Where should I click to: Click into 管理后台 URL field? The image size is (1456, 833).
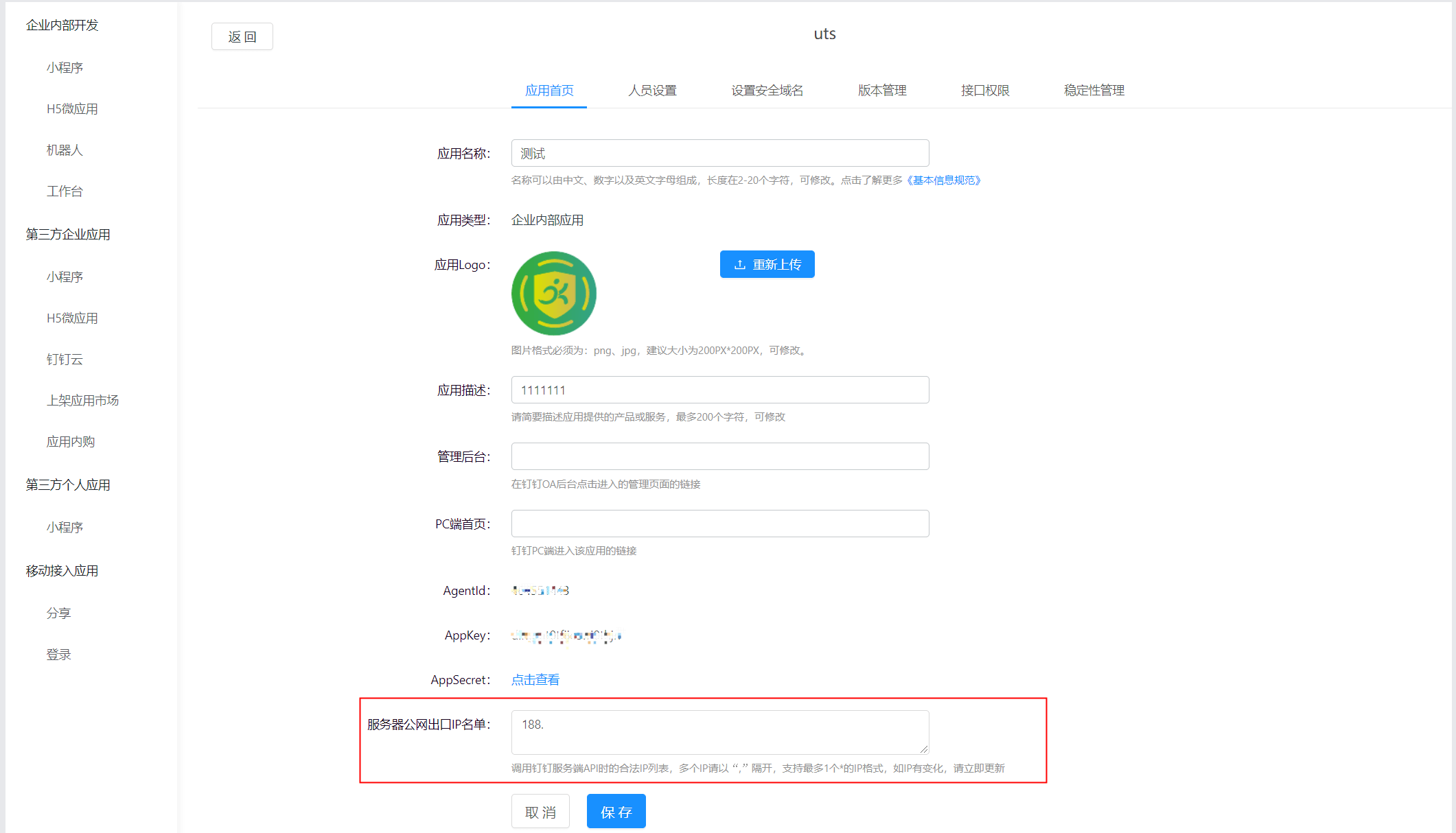coord(719,456)
